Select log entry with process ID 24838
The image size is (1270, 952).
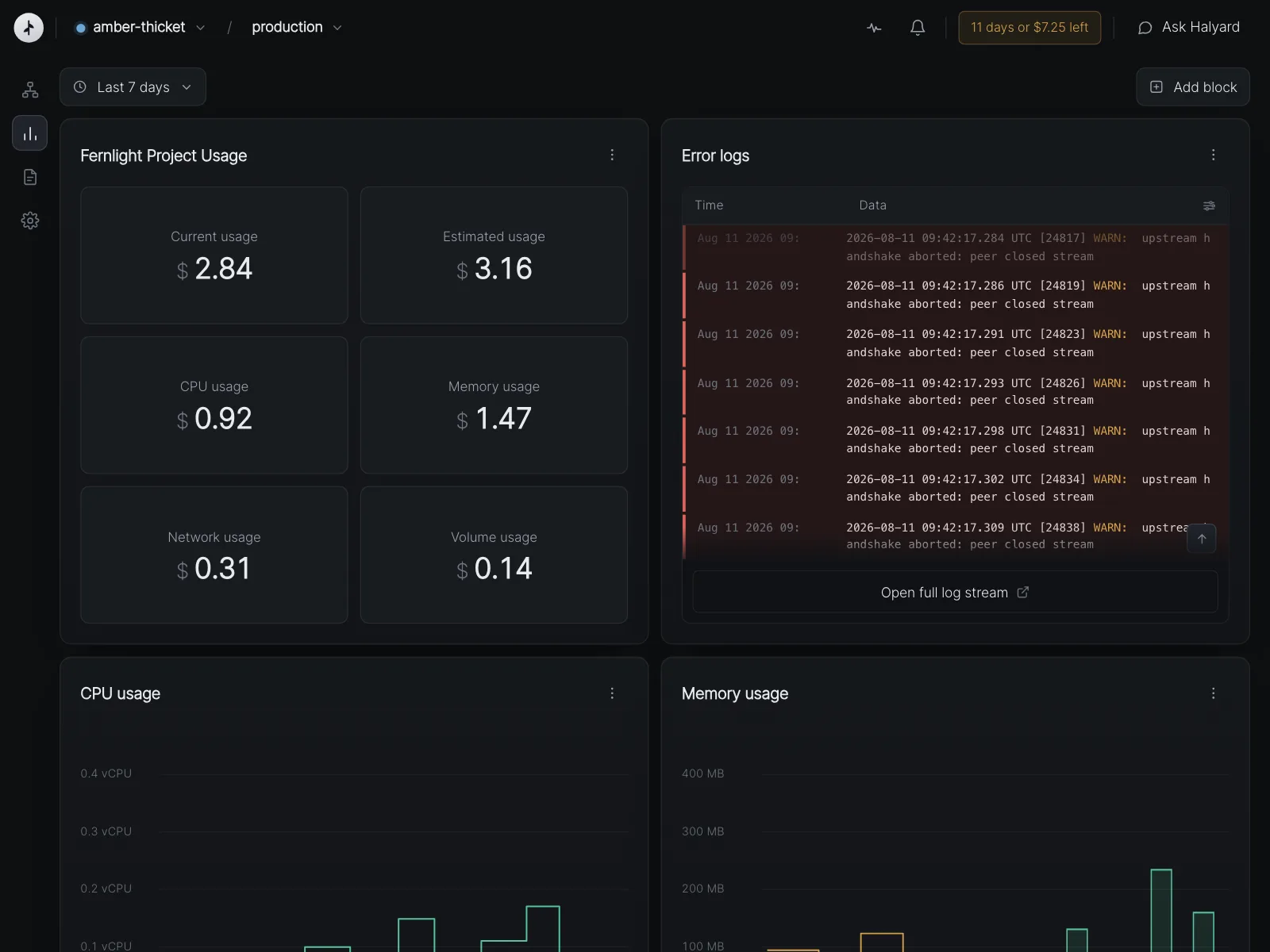[955, 536]
